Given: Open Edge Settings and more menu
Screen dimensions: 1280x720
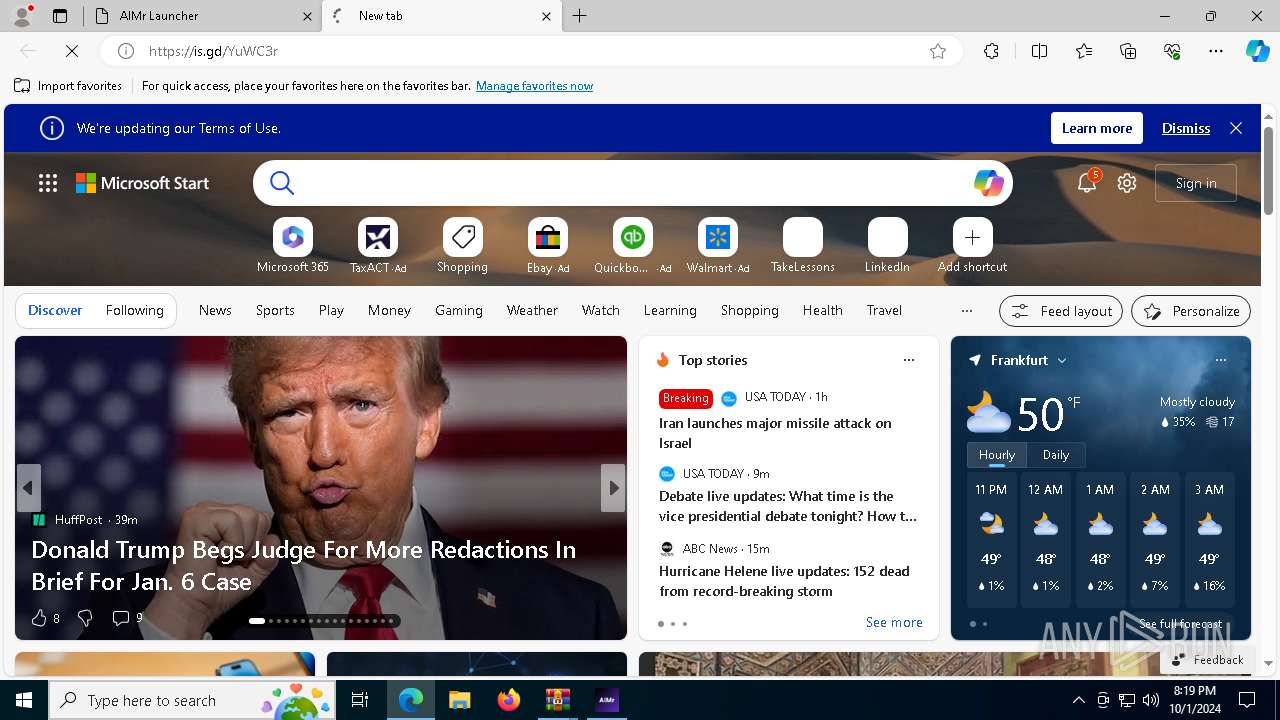Looking at the screenshot, I should [1216, 51].
